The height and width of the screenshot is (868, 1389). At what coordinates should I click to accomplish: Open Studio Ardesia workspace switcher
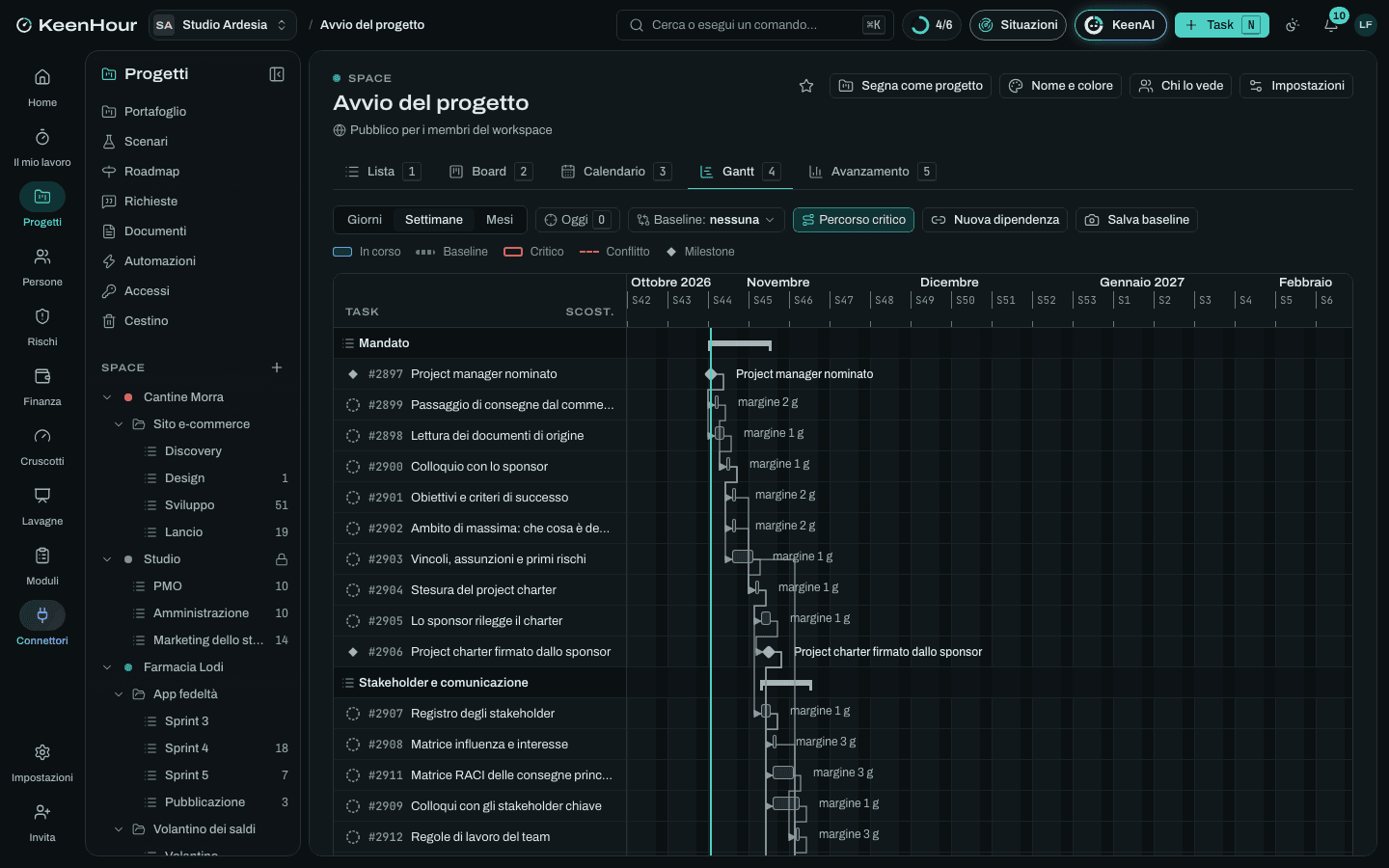(223, 25)
